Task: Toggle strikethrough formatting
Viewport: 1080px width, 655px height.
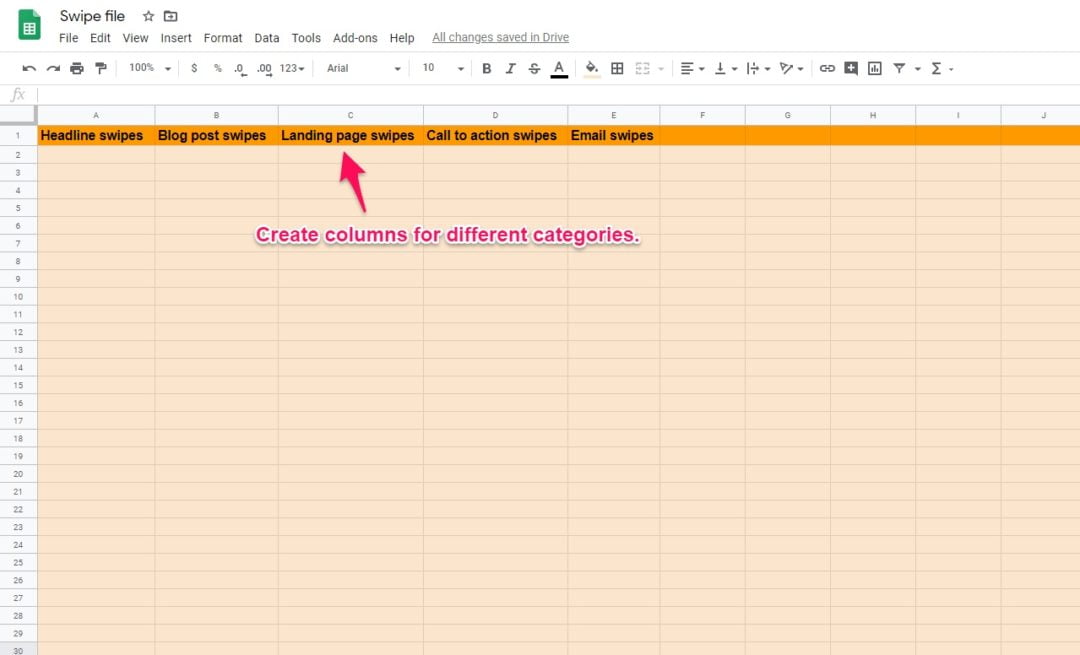Action: (534, 68)
